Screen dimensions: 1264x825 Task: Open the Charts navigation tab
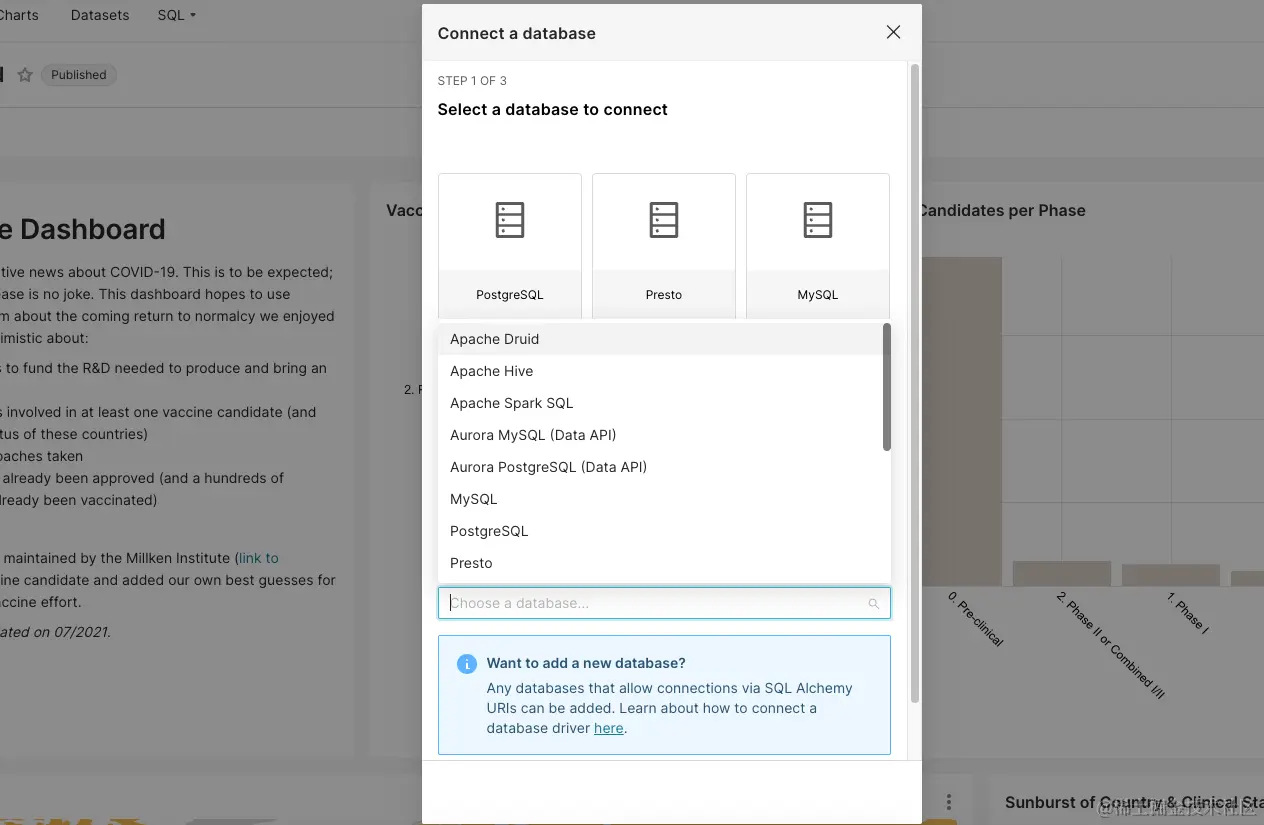(19, 15)
